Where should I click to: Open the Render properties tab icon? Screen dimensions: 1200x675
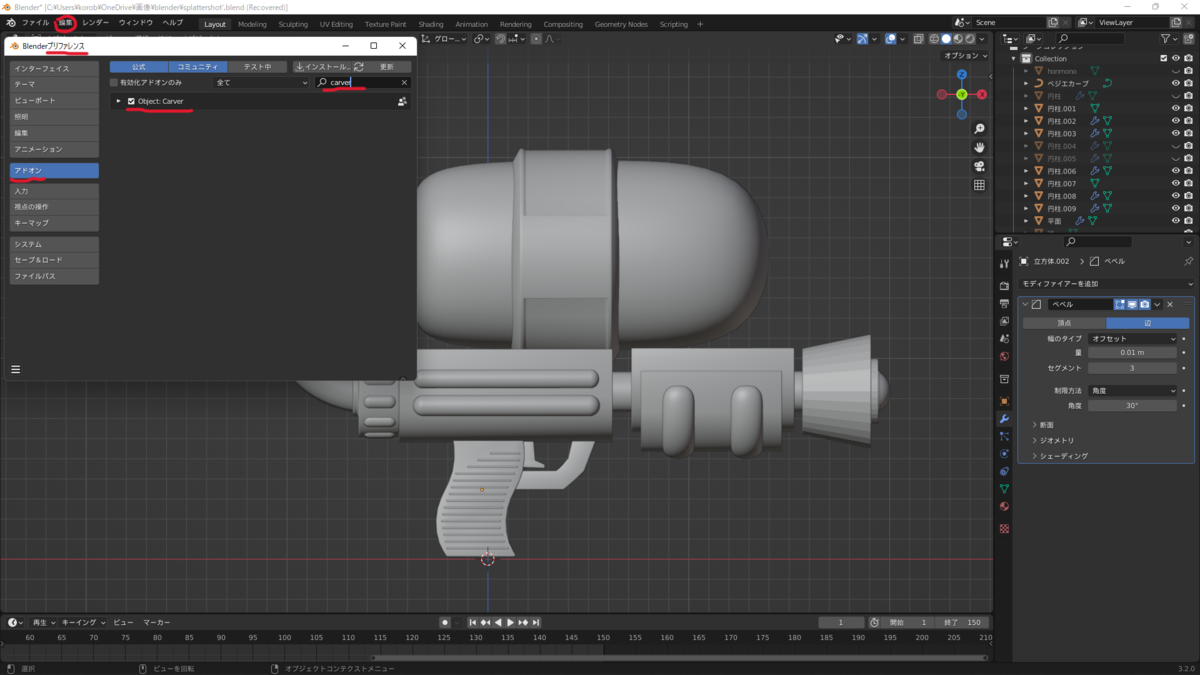tap(1004, 286)
